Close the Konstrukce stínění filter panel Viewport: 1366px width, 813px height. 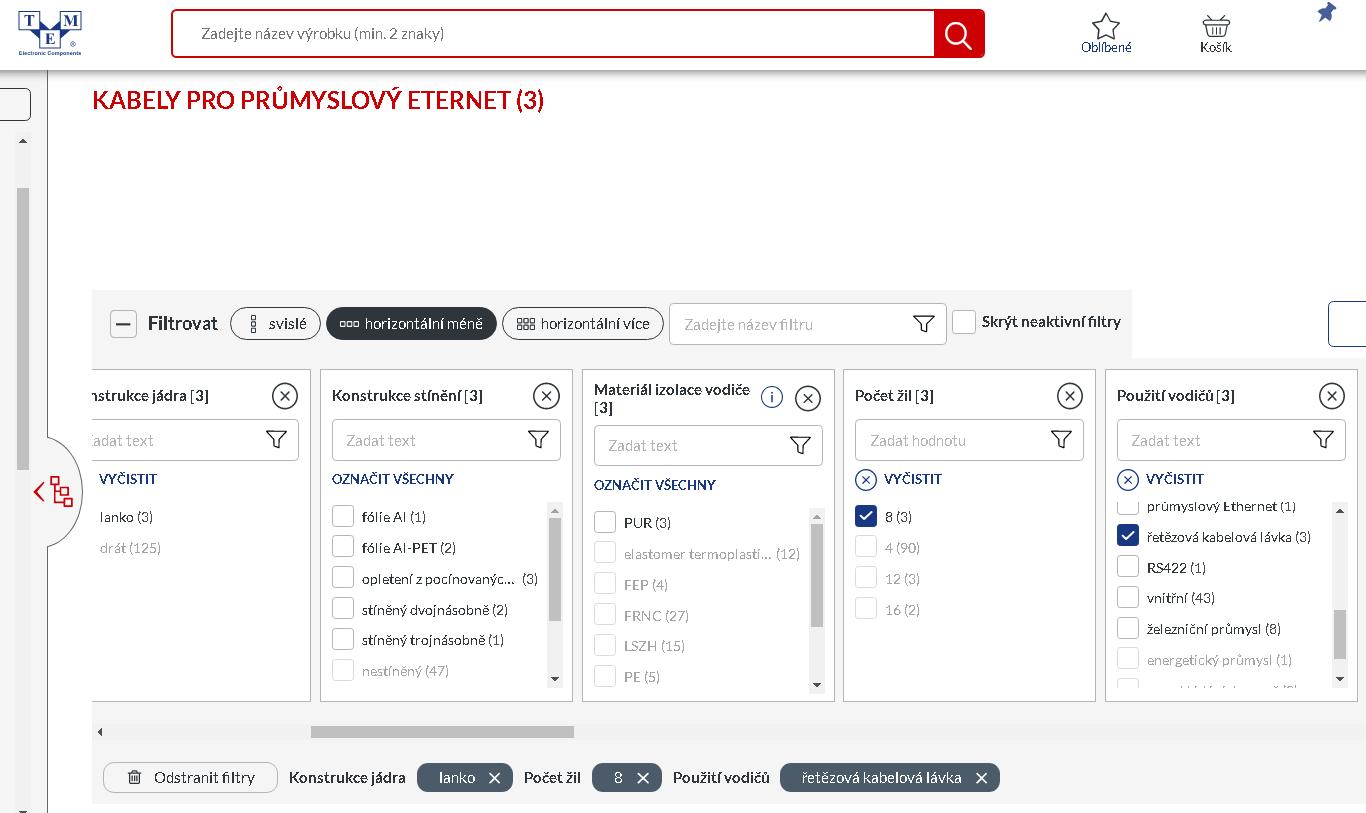point(546,396)
